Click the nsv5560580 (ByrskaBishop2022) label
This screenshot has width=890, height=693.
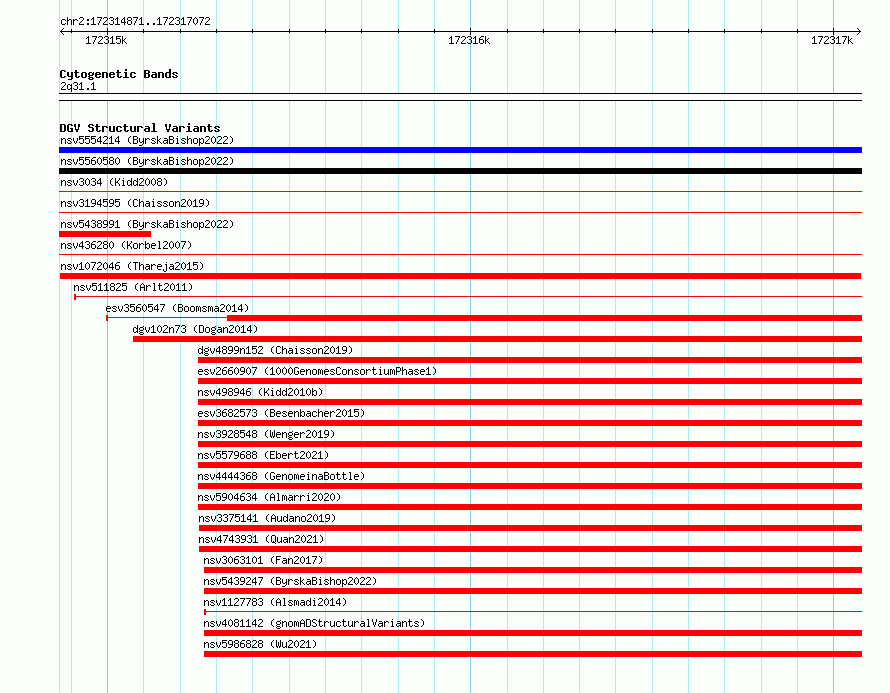(147, 161)
